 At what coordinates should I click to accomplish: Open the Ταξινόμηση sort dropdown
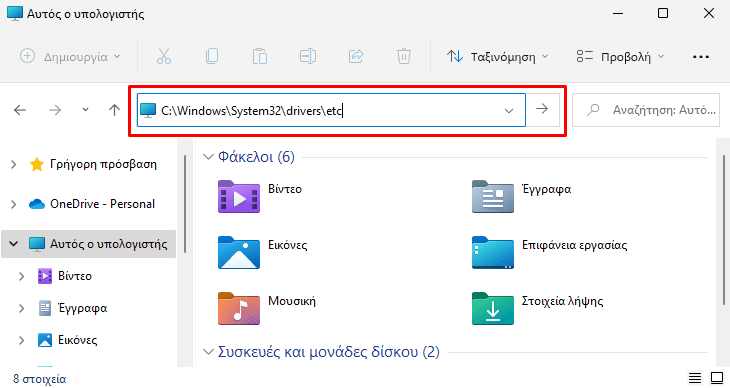498,57
